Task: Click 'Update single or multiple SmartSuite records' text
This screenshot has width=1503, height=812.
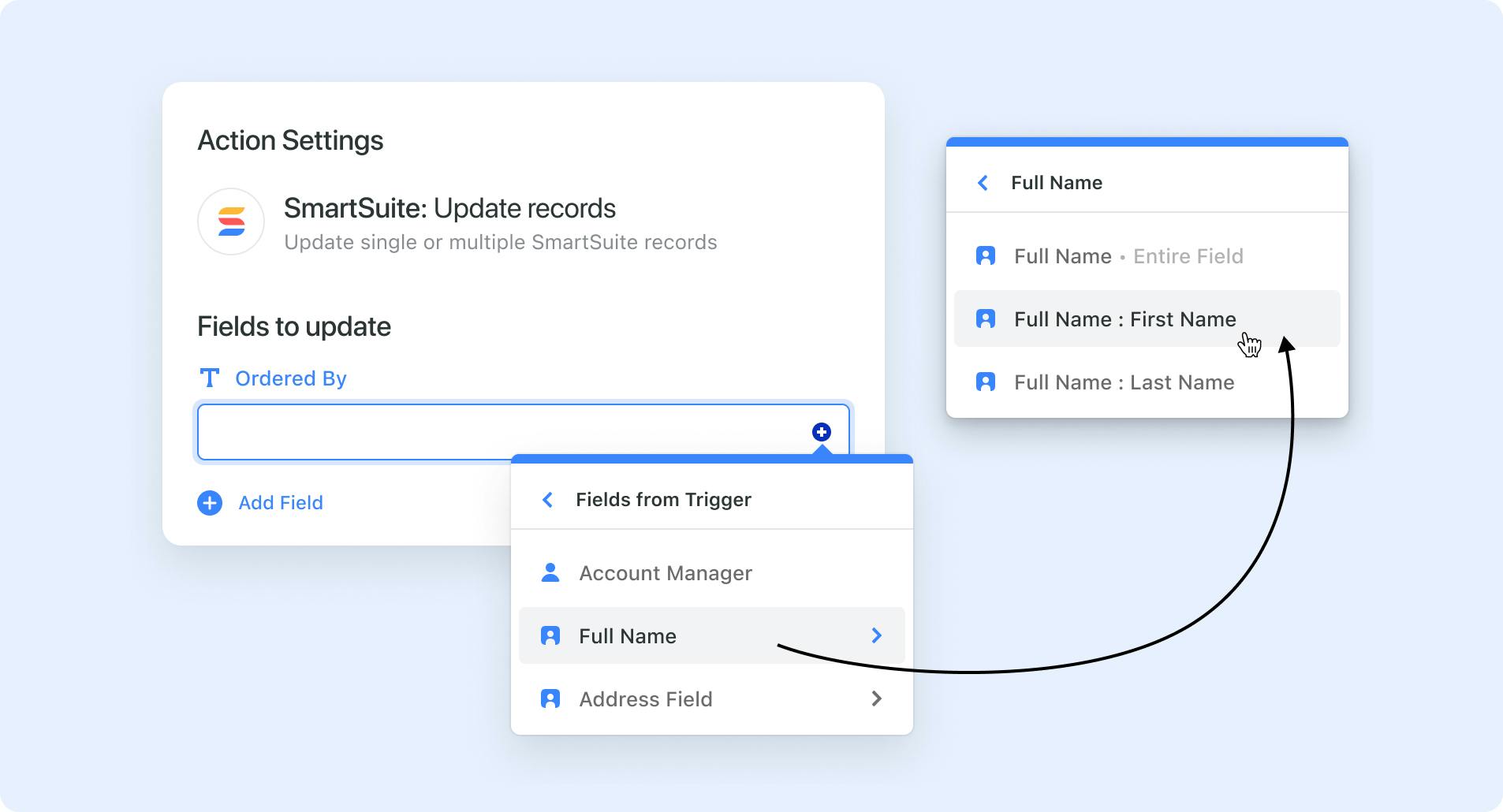Action: pyautogui.click(x=501, y=242)
